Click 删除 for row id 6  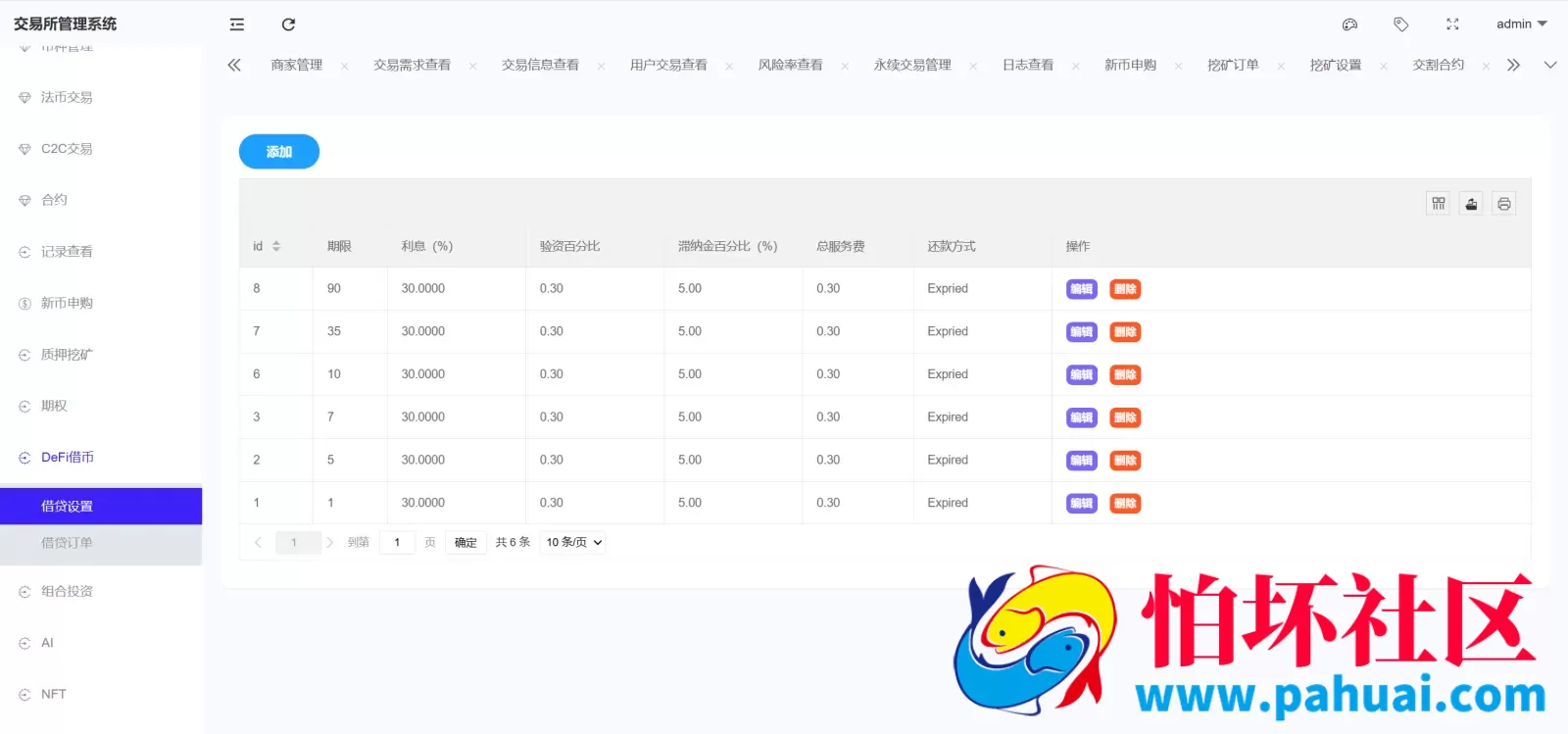tap(1125, 374)
